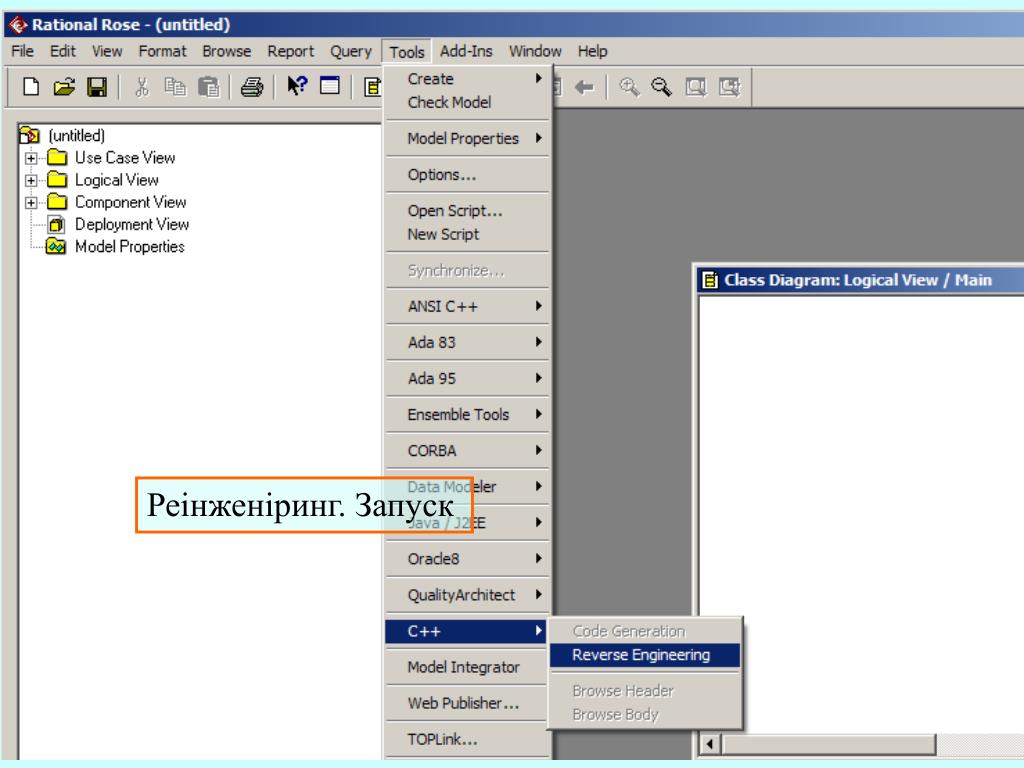Click the Undo Fit In Window icon
Screen dimensions: 1024x768
pyautogui.click(x=729, y=87)
